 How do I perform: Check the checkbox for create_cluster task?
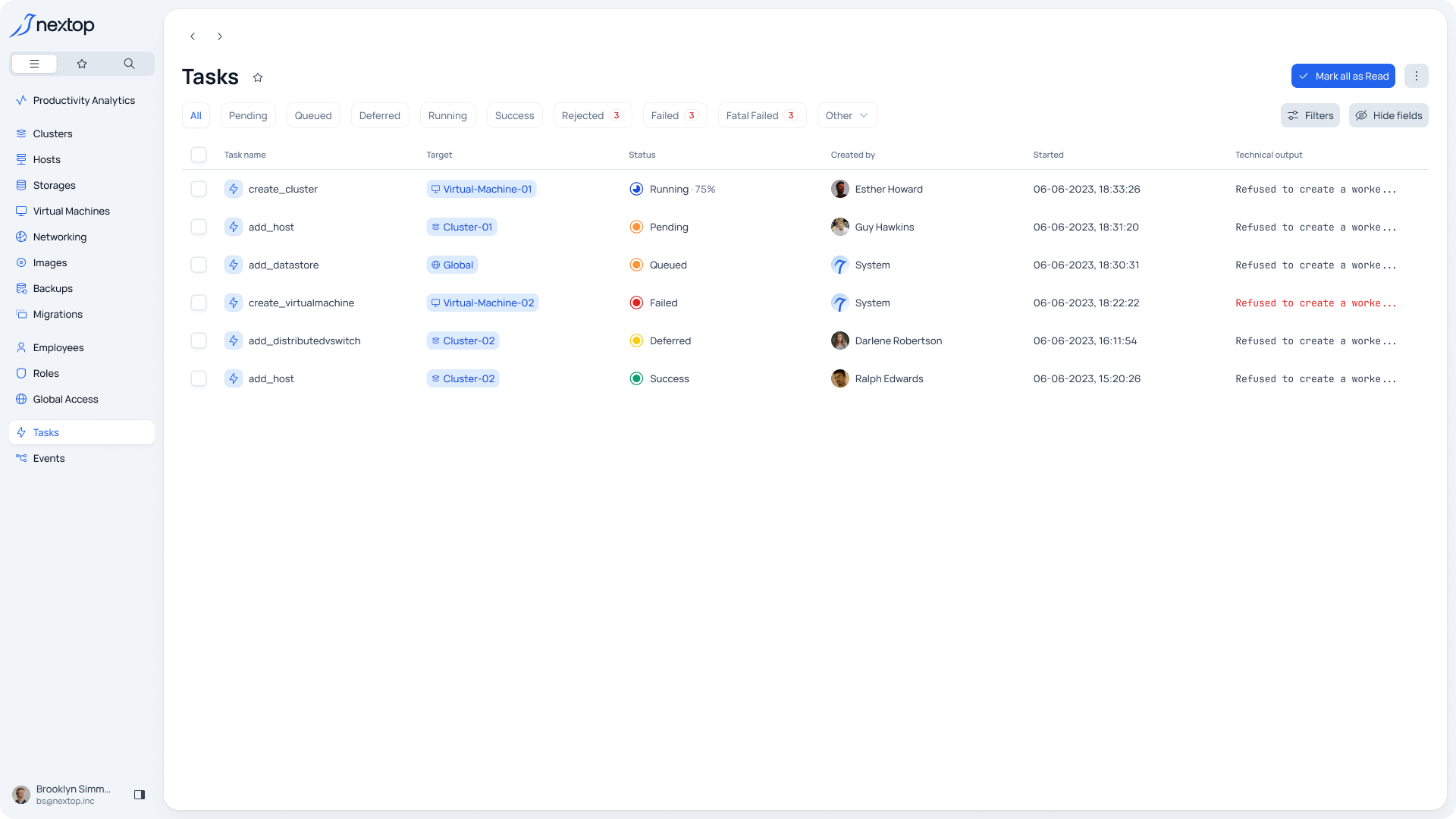click(x=199, y=189)
